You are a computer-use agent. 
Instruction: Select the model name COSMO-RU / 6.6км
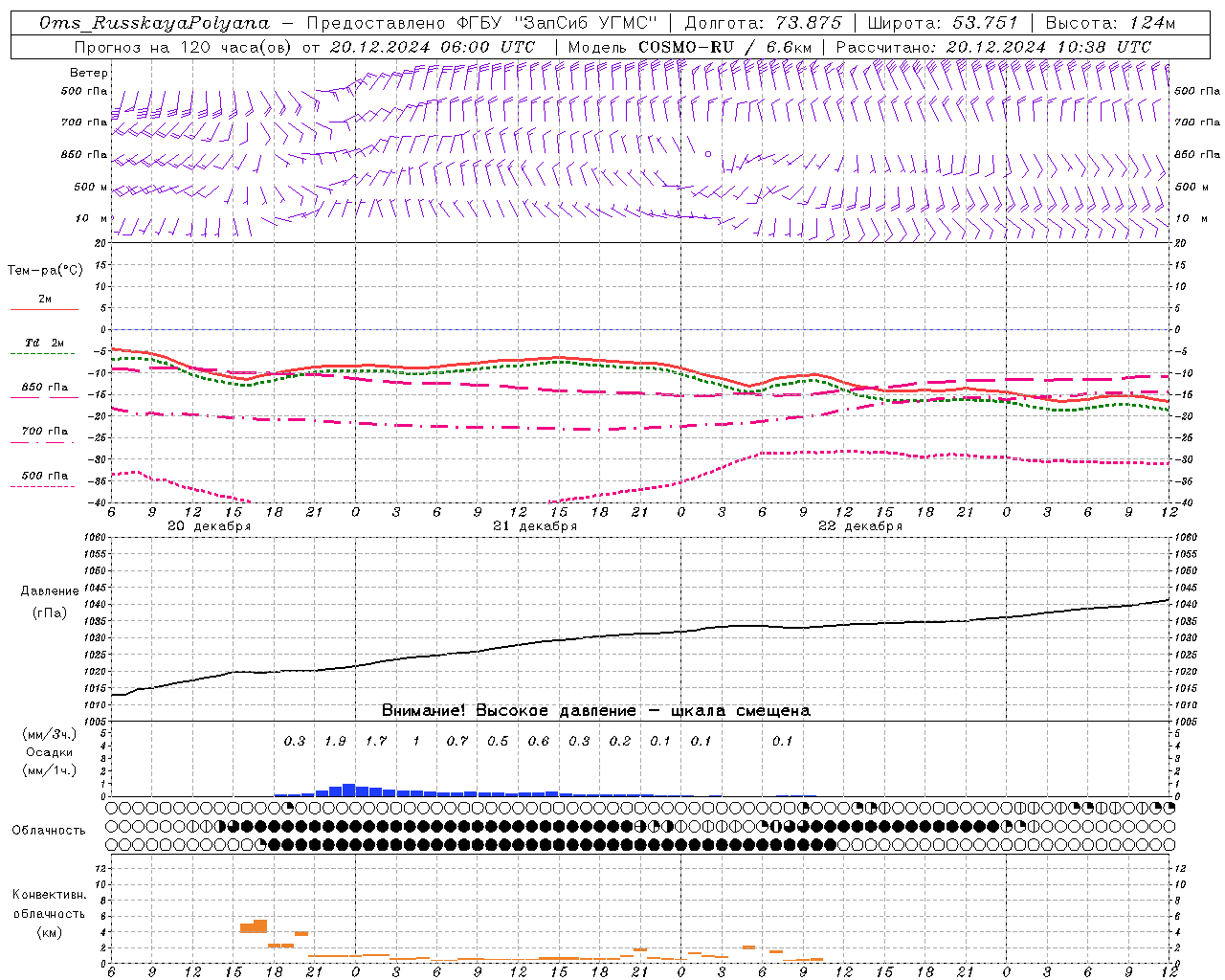coord(725,47)
